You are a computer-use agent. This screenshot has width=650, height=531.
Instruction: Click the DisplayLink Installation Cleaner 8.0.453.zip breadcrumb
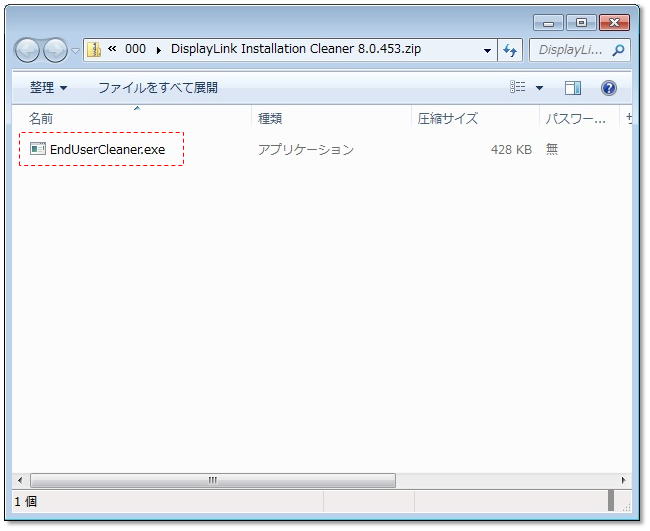[x=296, y=49]
